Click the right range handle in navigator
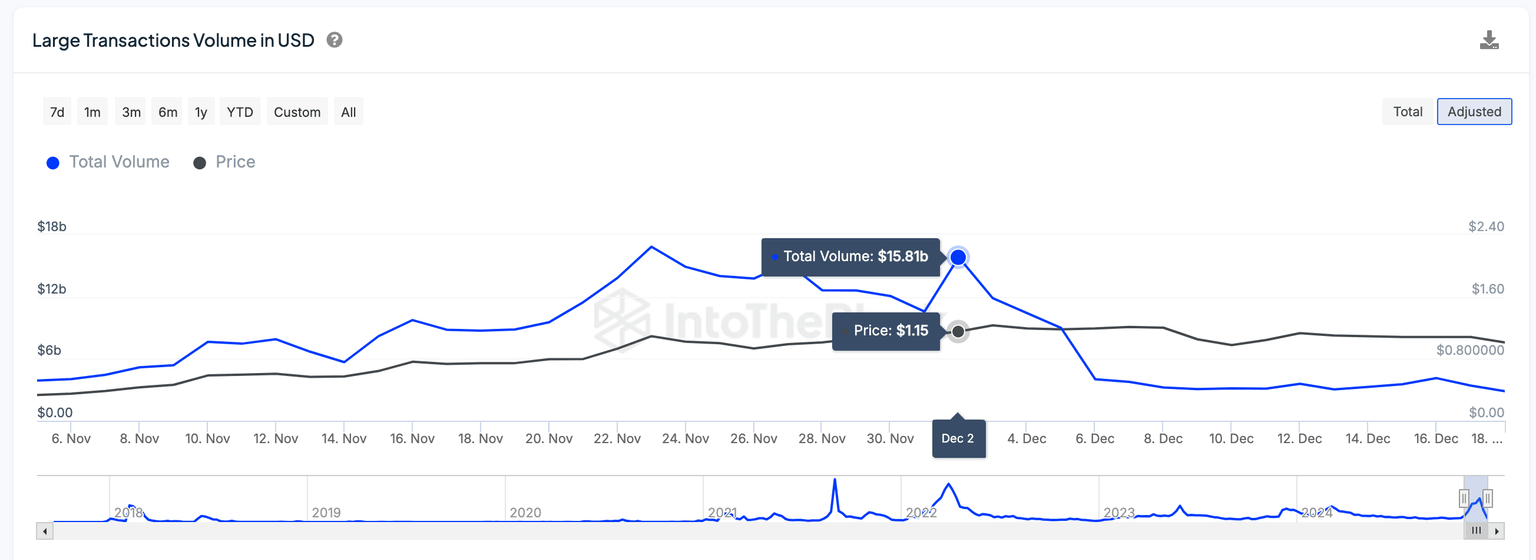 coord(1488,498)
